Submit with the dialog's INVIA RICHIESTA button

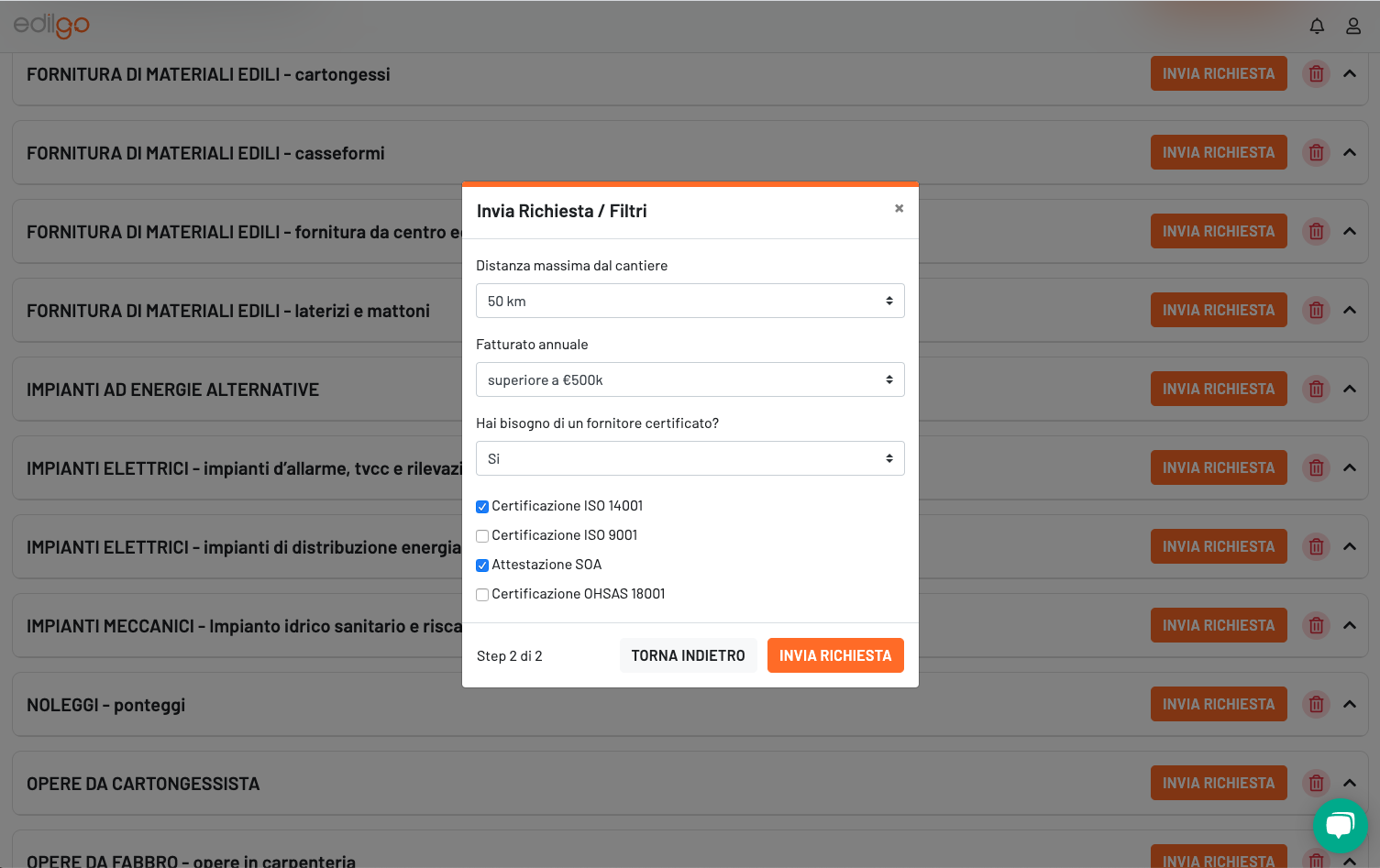pyautogui.click(x=835, y=655)
